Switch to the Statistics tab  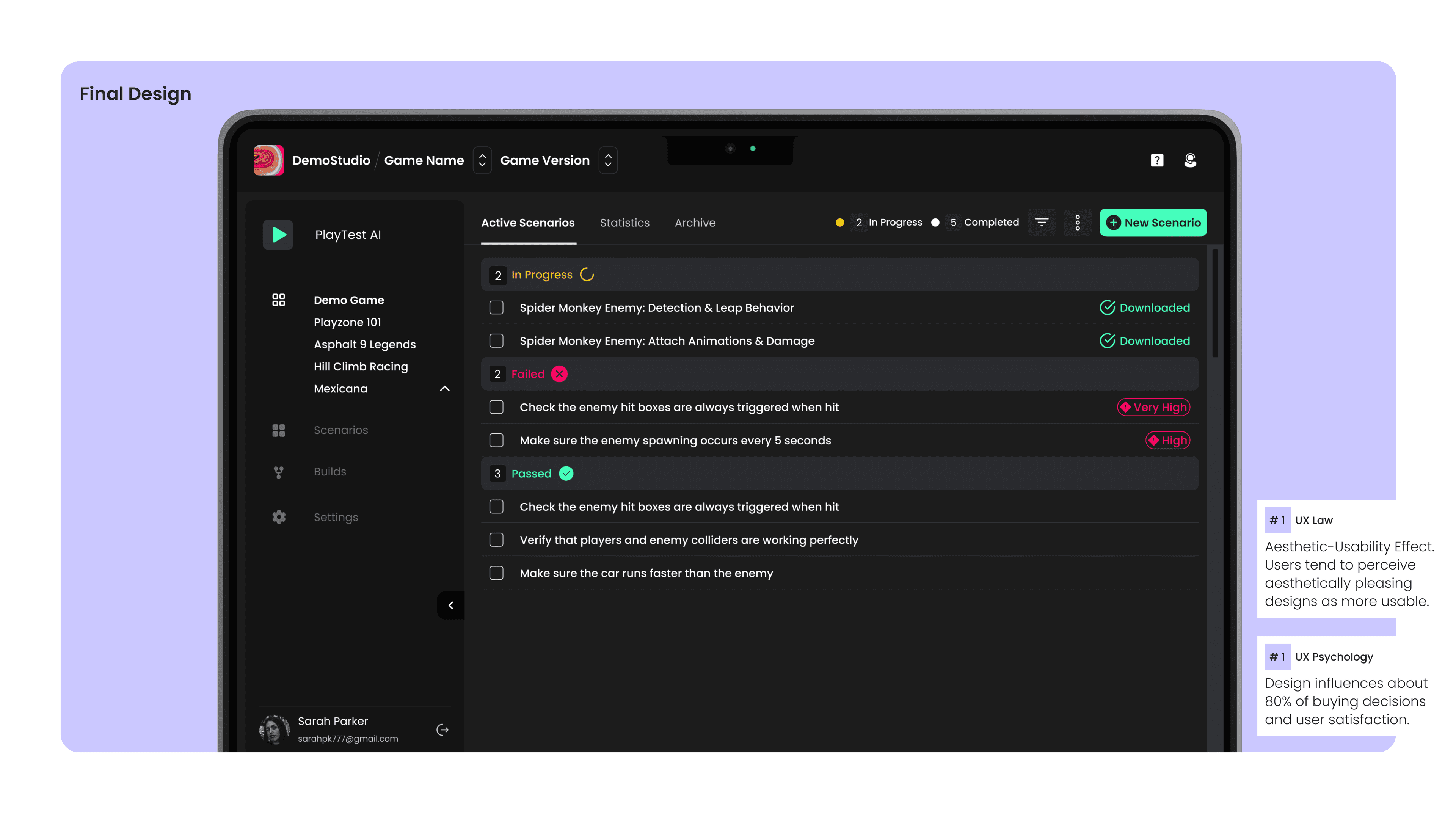tap(624, 222)
